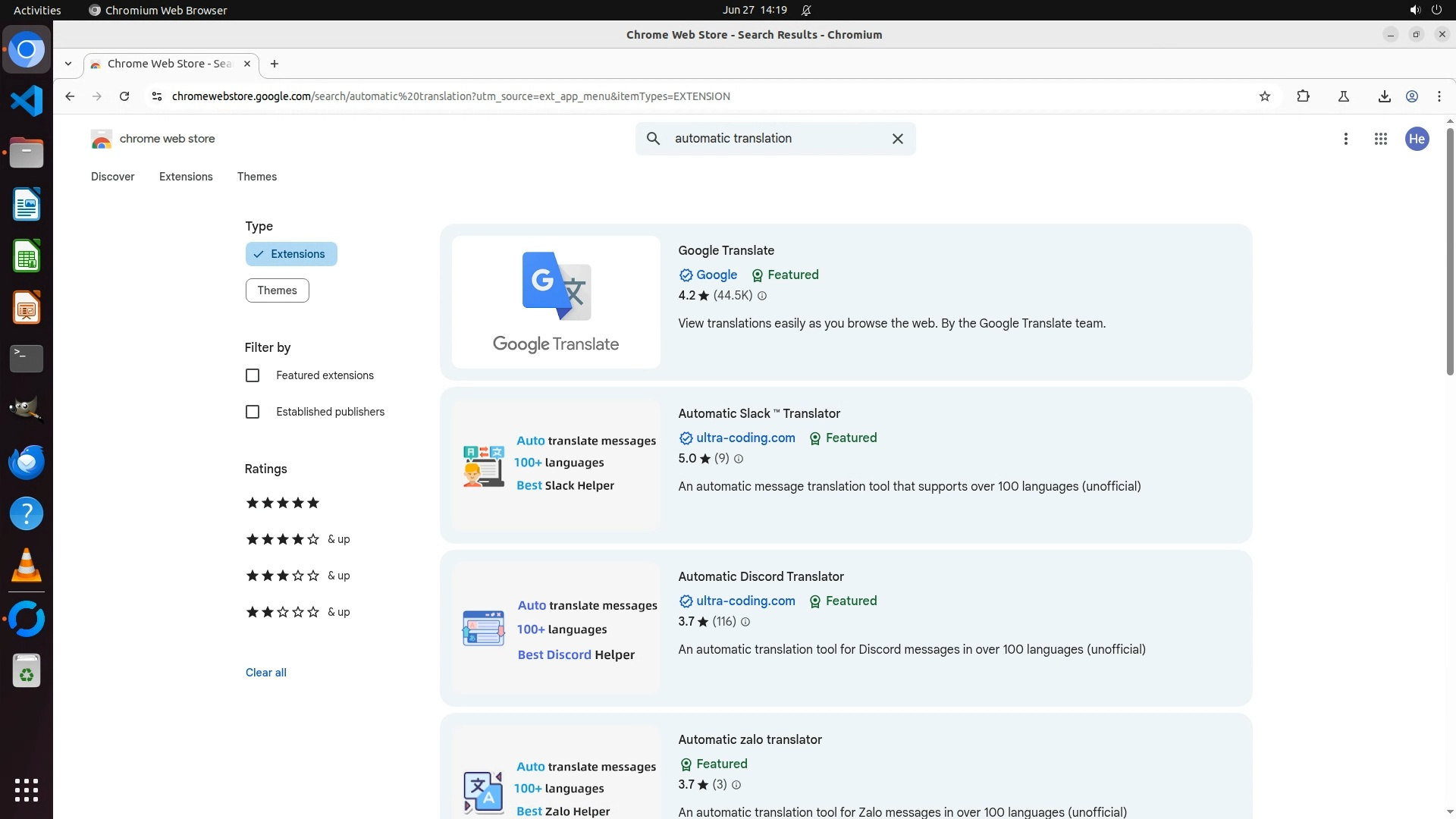1456x819 pixels.
Task: Open the Extensions puzzle icon
Action: tap(1303, 96)
